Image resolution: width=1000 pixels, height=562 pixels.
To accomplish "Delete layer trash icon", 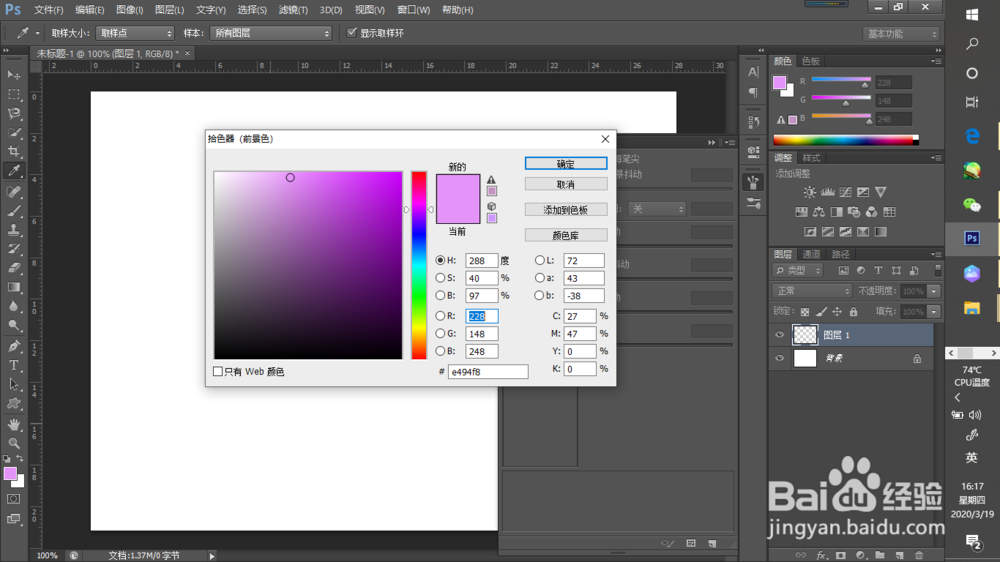I will [x=919, y=555].
